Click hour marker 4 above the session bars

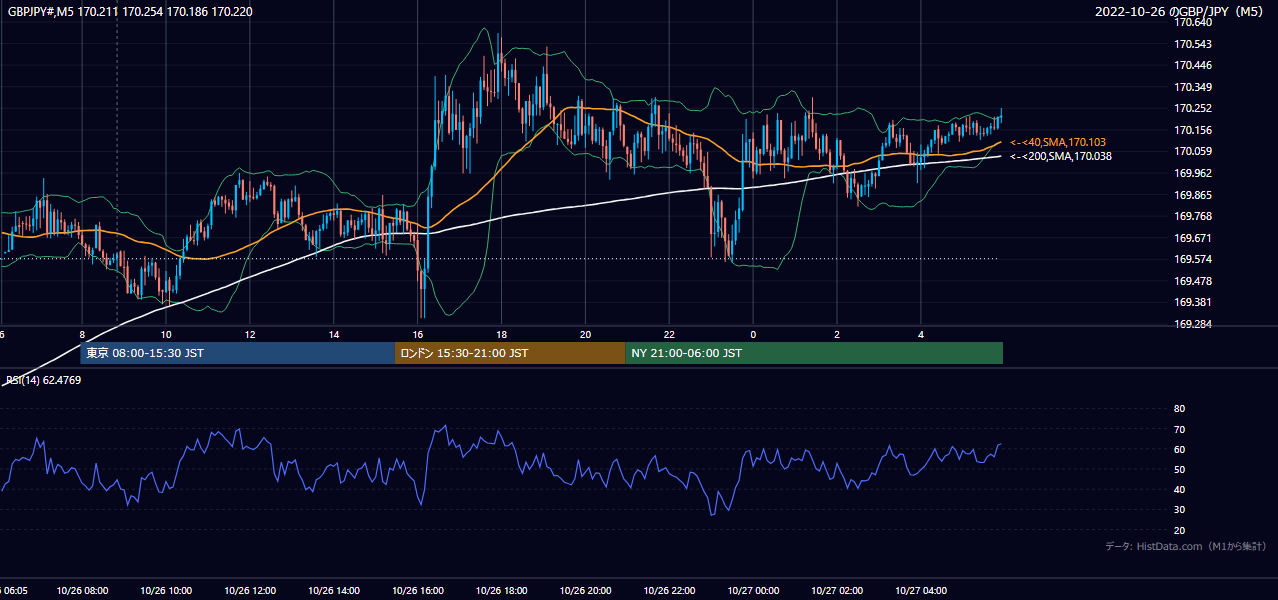pyautogui.click(x=920, y=334)
